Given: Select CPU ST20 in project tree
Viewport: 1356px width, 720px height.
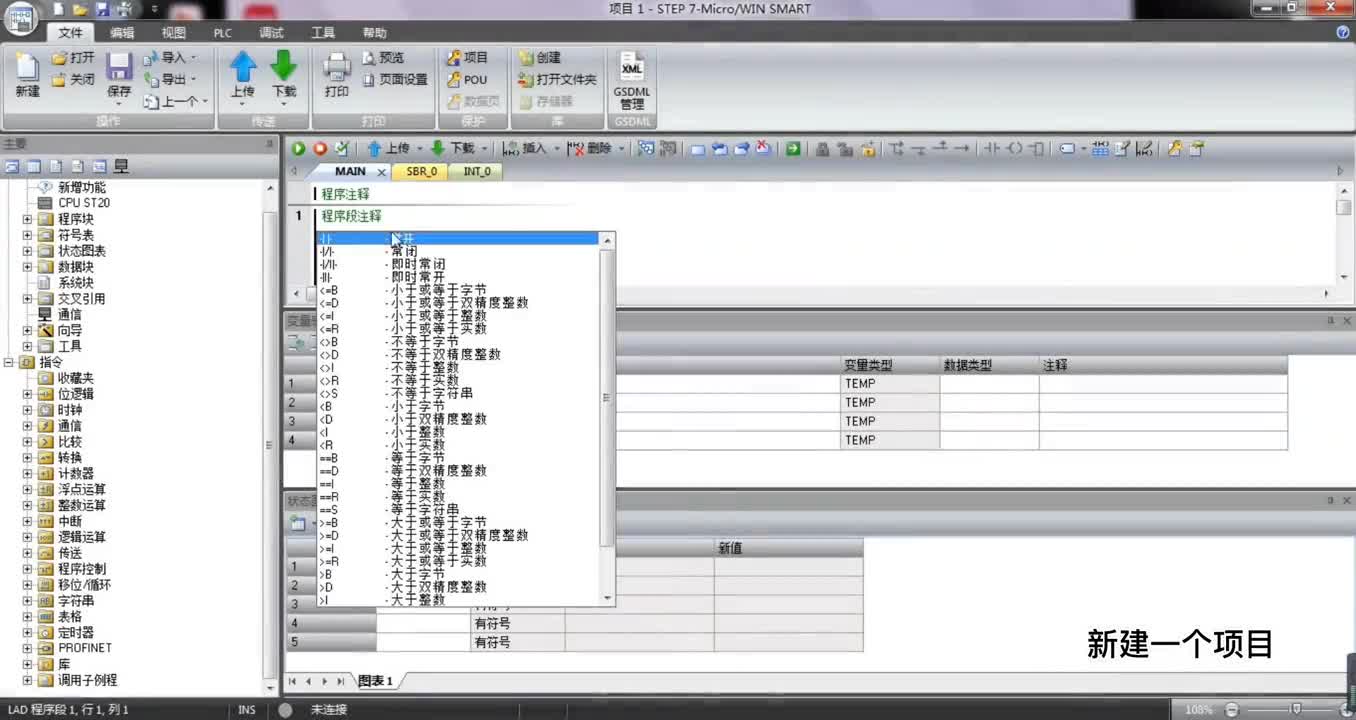Looking at the screenshot, I should click(84, 203).
